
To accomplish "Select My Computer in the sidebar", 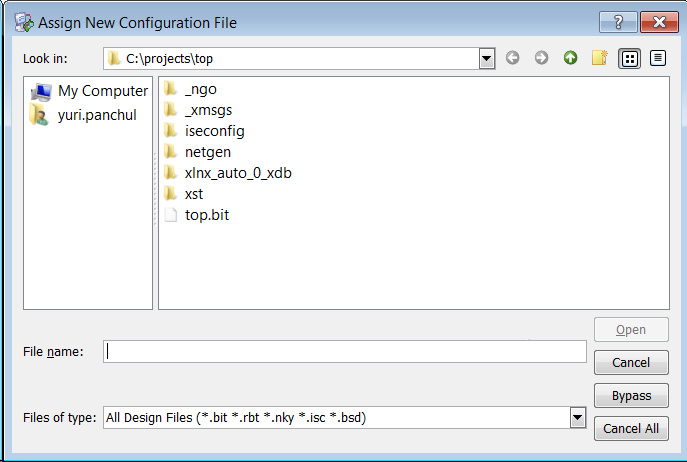I will point(102,91).
